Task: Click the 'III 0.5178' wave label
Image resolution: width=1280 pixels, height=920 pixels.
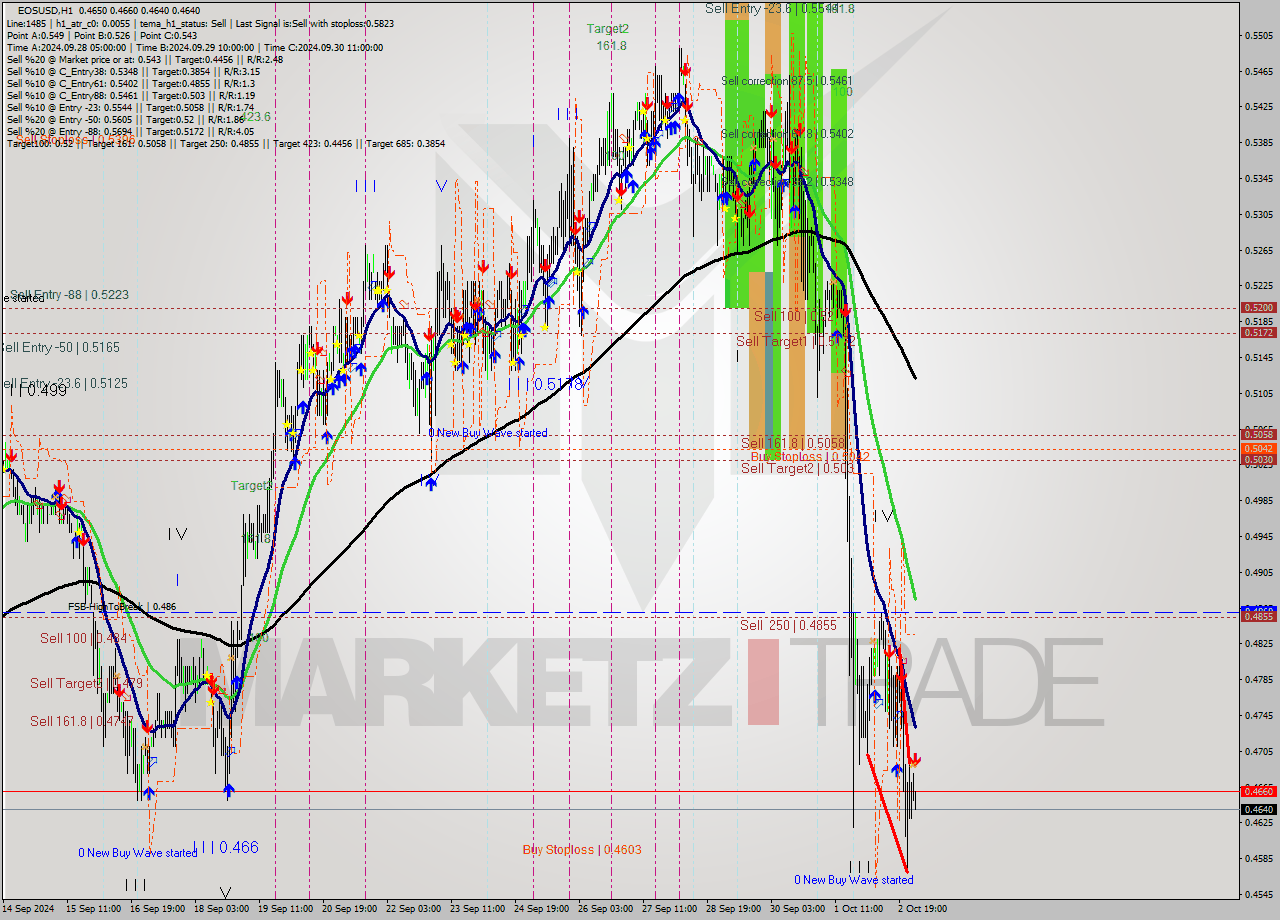Action: tap(548, 384)
